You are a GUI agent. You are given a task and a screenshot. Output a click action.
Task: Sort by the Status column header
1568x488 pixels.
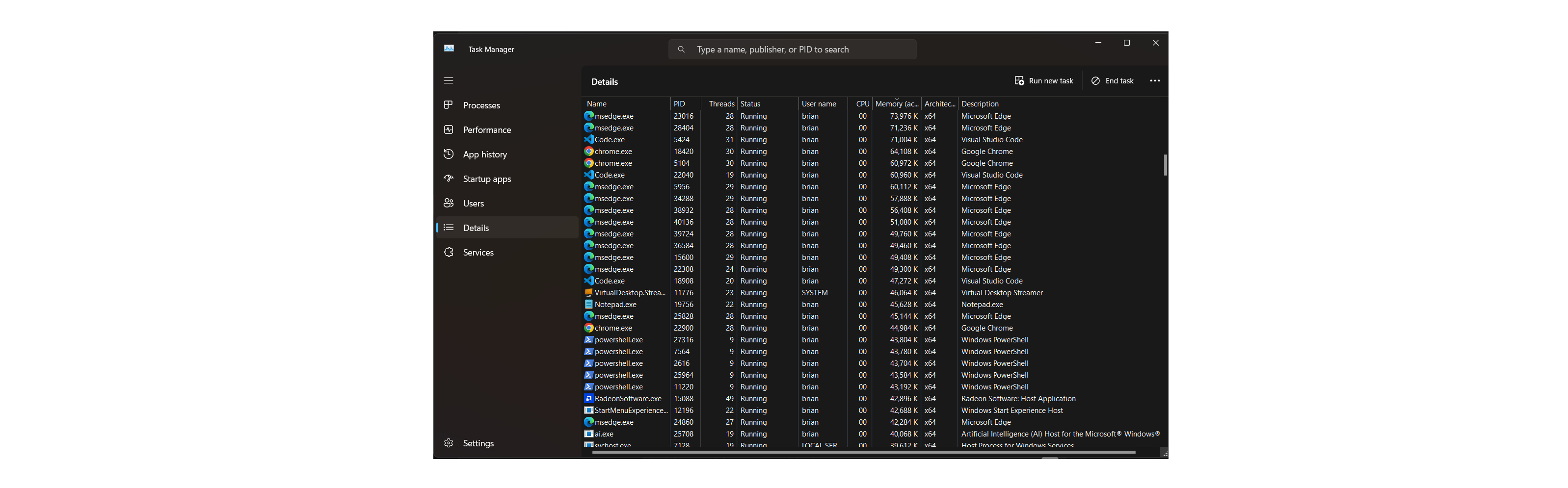point(768,103)
